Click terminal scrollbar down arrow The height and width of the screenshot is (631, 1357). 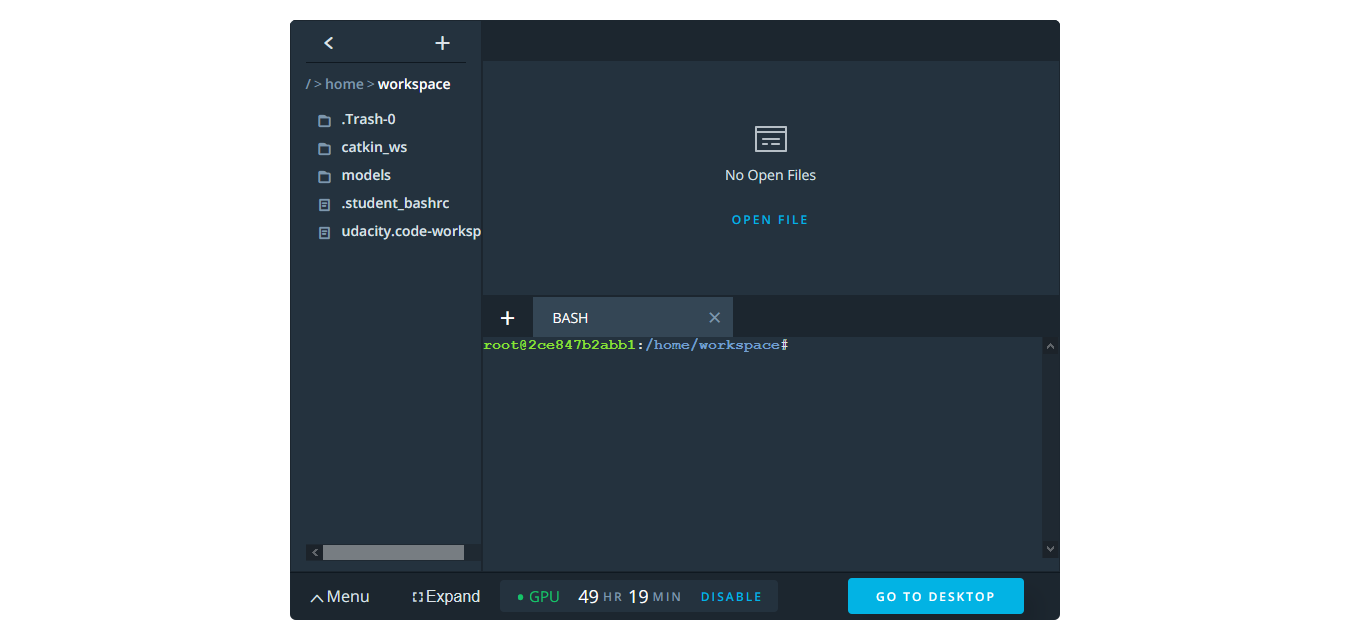pyautogui.click(x=1050, y=548)
